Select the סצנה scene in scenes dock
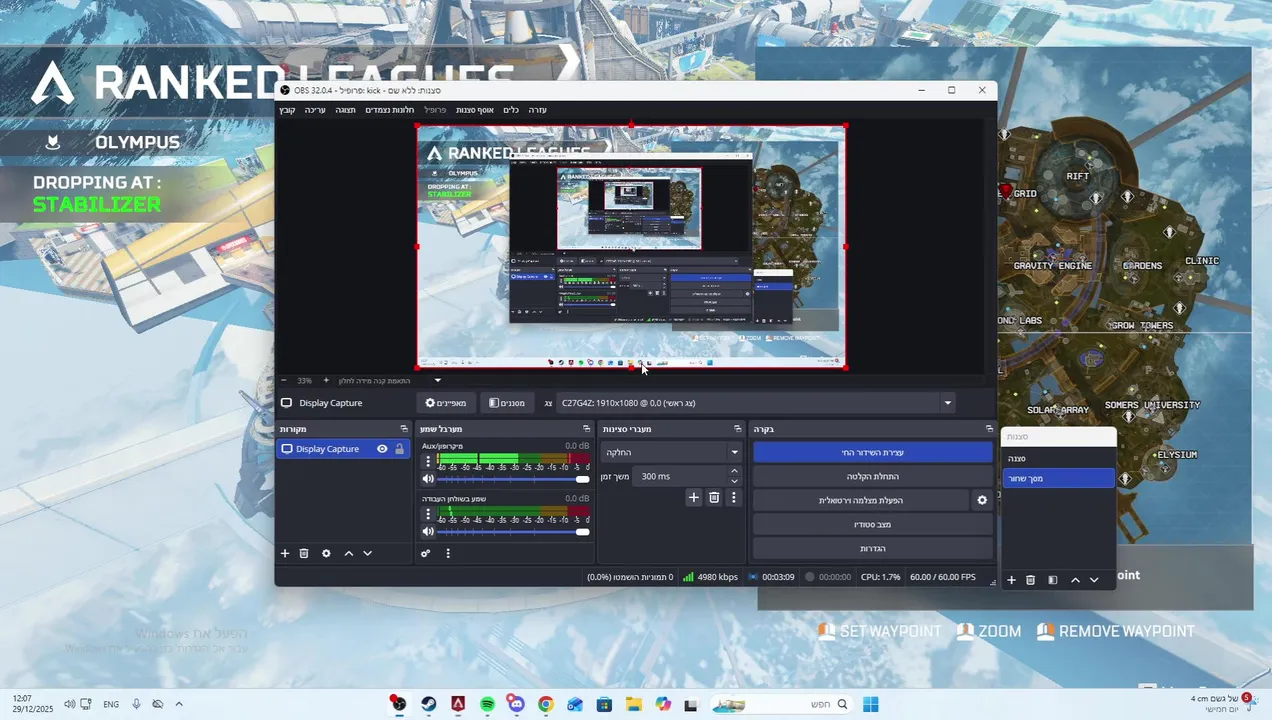The height and width of the screenshot is (720, 1272). pyautogui.click(x=1059, y=458)
